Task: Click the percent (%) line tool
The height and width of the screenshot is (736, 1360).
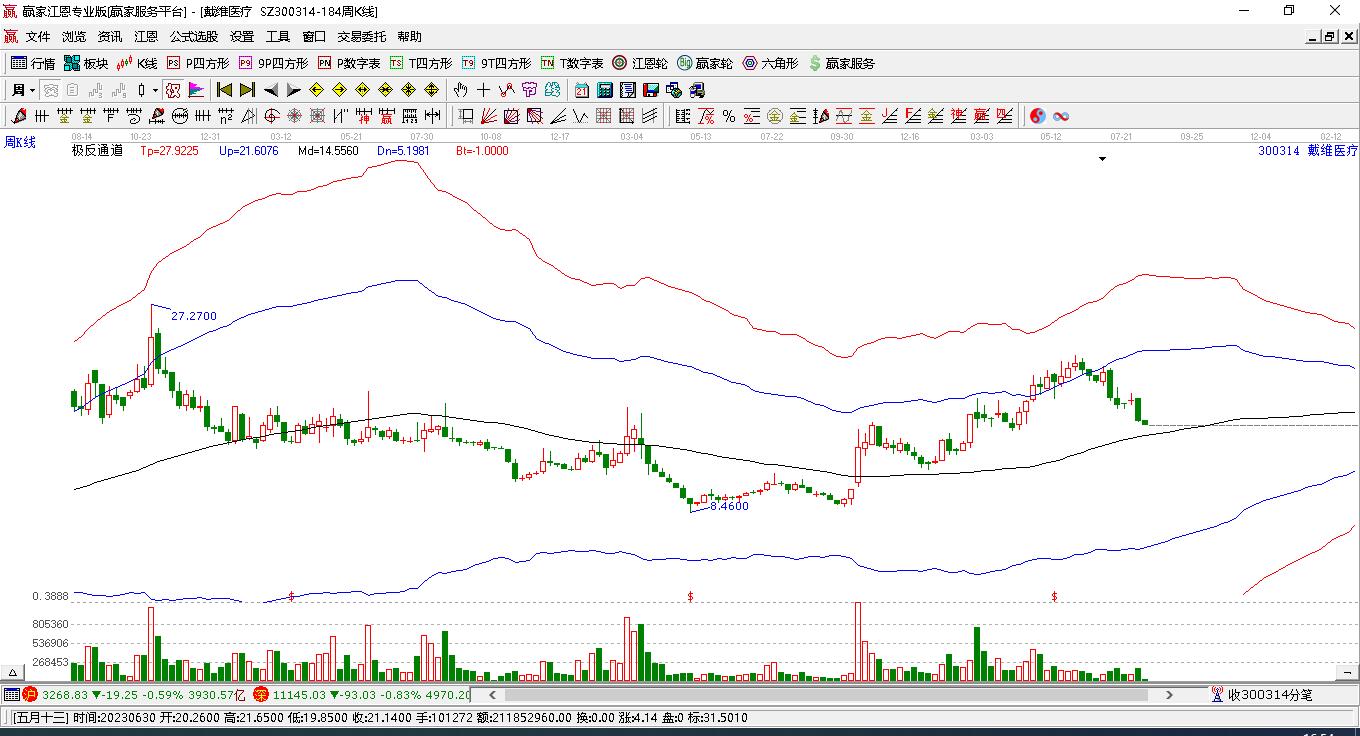Action: (x=729, y=116)
